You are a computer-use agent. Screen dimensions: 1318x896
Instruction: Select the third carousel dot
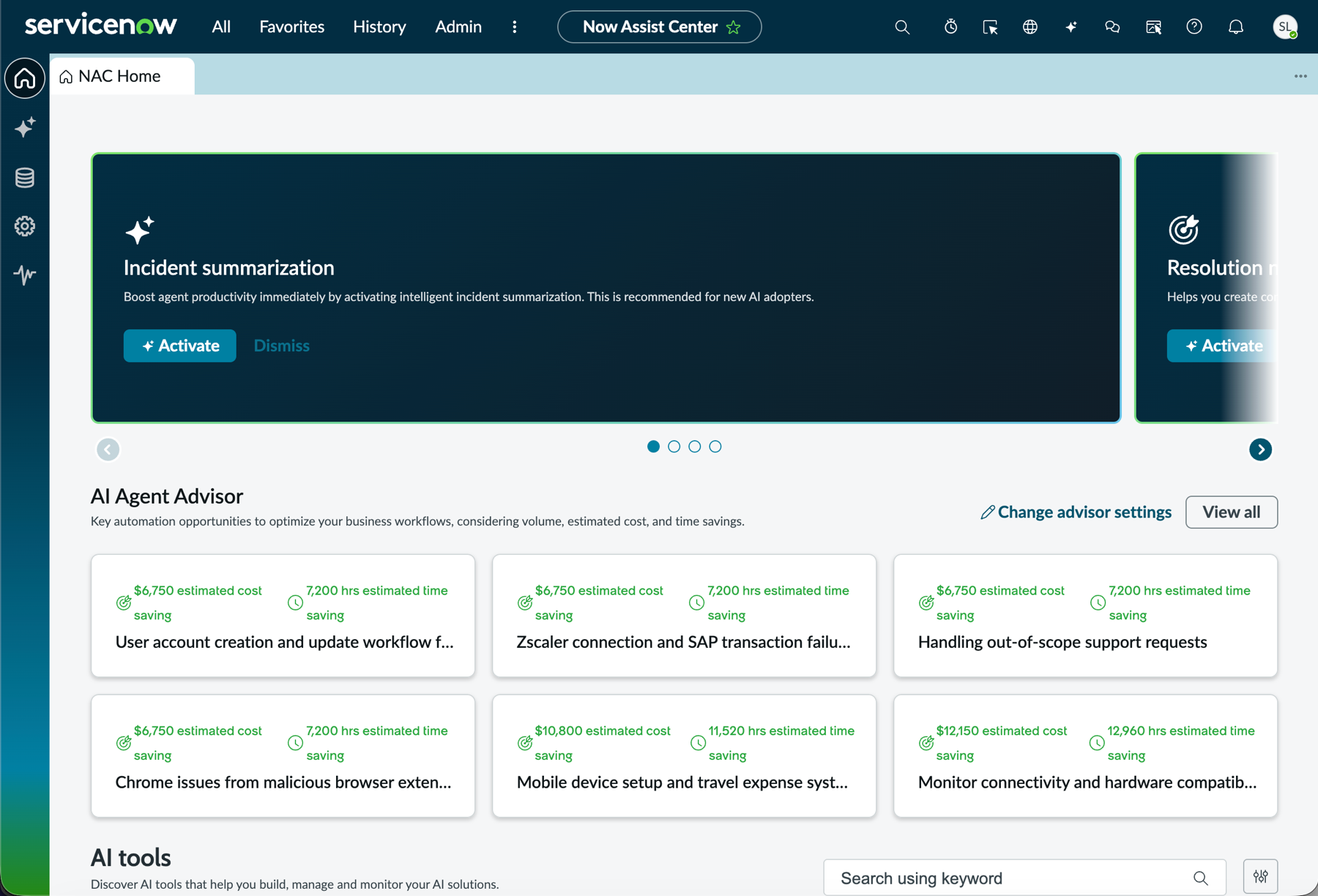(x=694, y=447)
